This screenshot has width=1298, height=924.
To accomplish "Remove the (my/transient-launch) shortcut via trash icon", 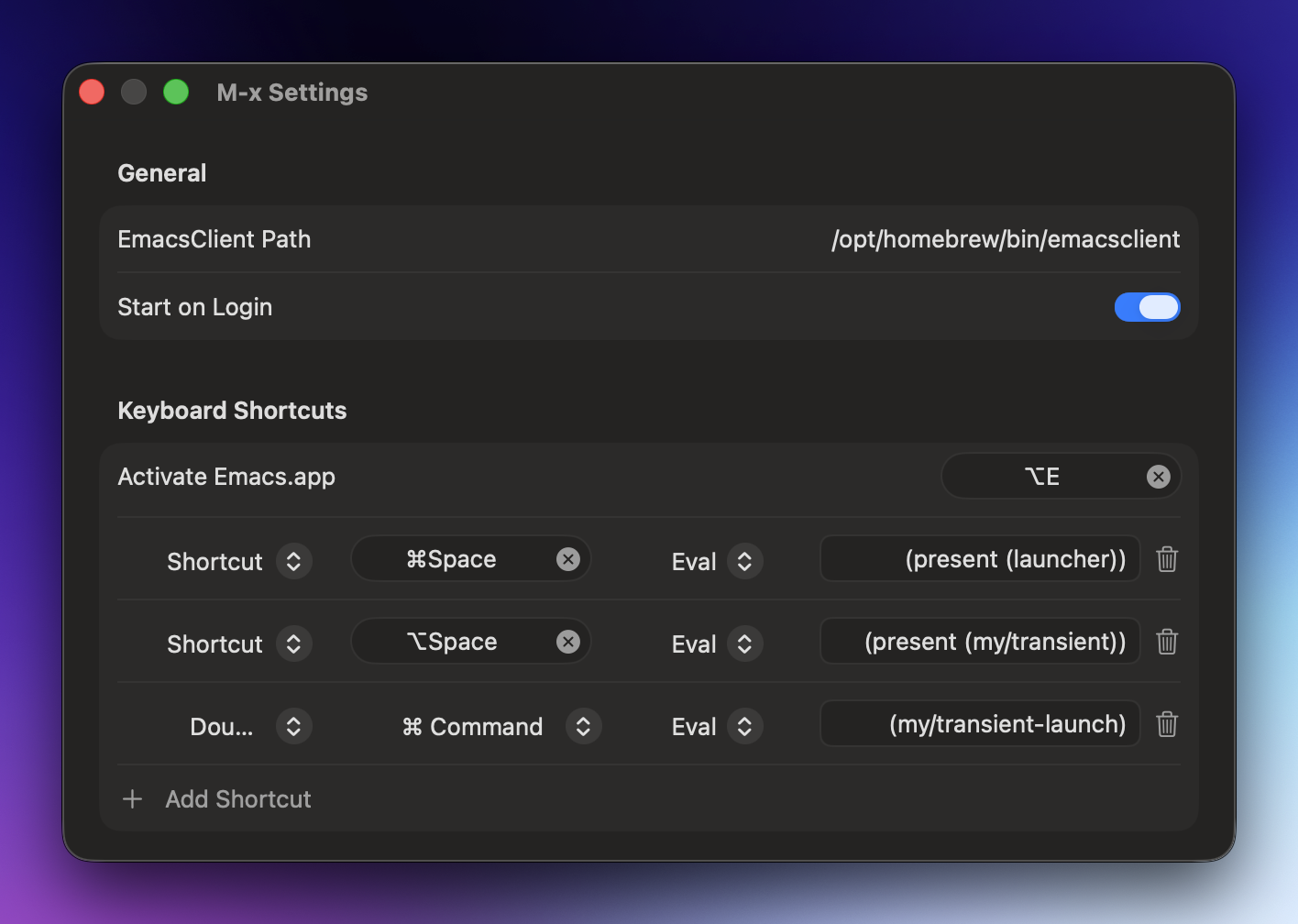I will tap(1166, 724).
